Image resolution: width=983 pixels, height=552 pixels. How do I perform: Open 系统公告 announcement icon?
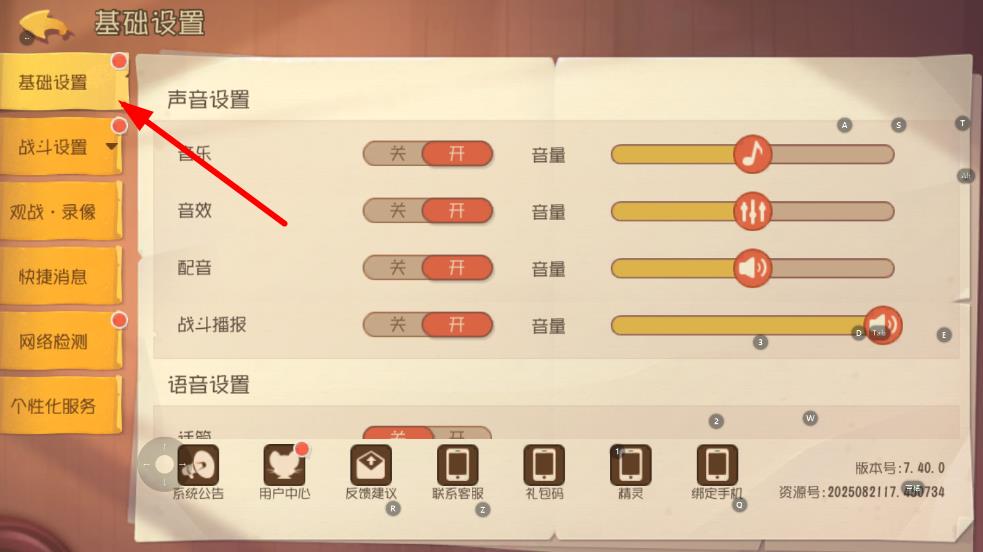click(198, 465)
